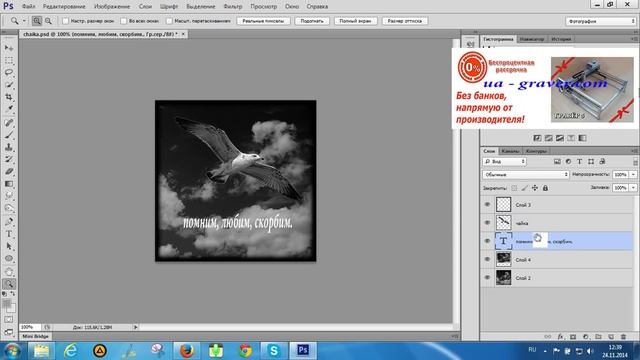640x360 pixels.
Task: Switch to Каналы tab
Action: tap(510, 151)
